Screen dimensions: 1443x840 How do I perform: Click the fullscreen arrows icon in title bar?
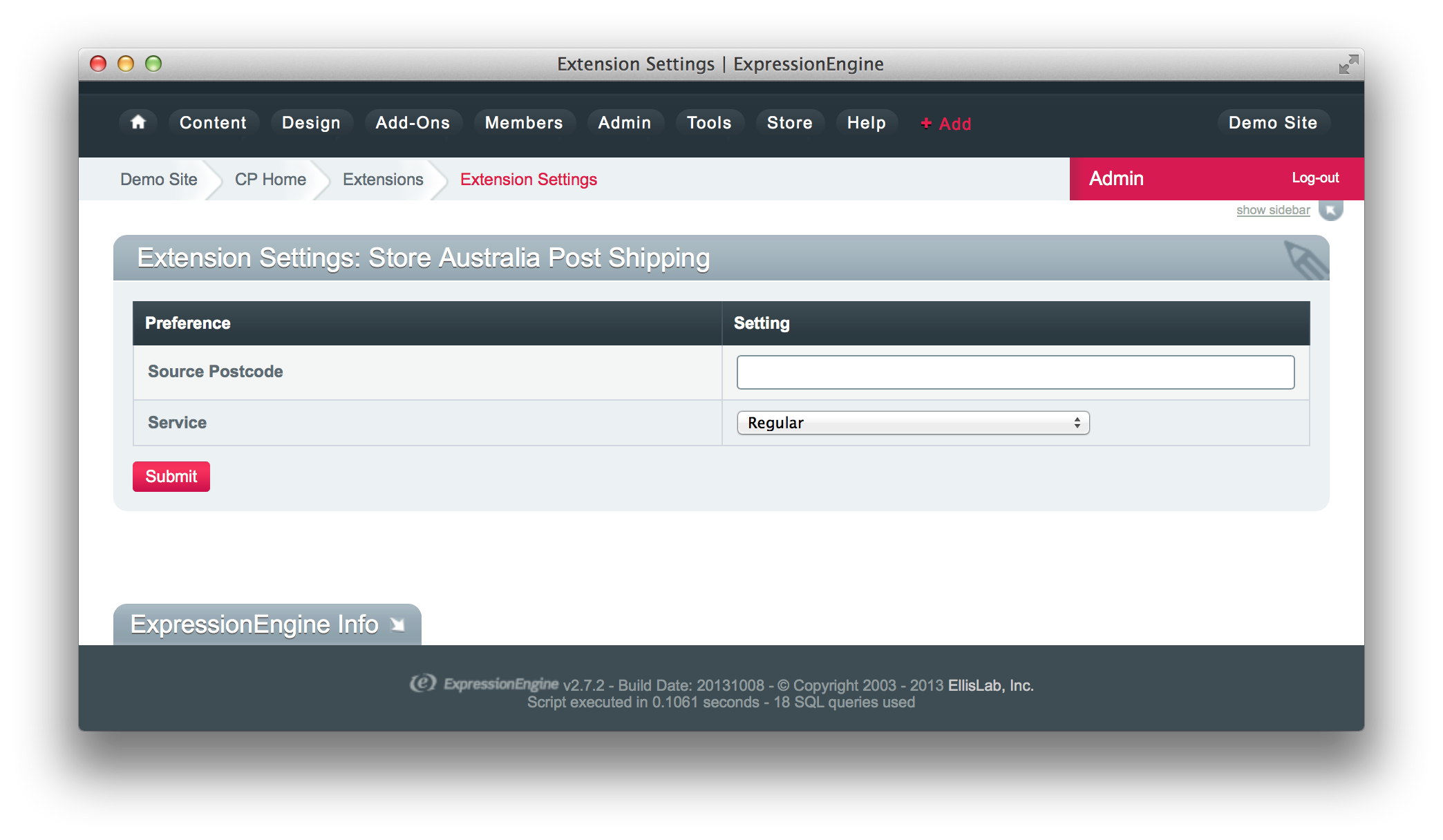[1348, 64]
